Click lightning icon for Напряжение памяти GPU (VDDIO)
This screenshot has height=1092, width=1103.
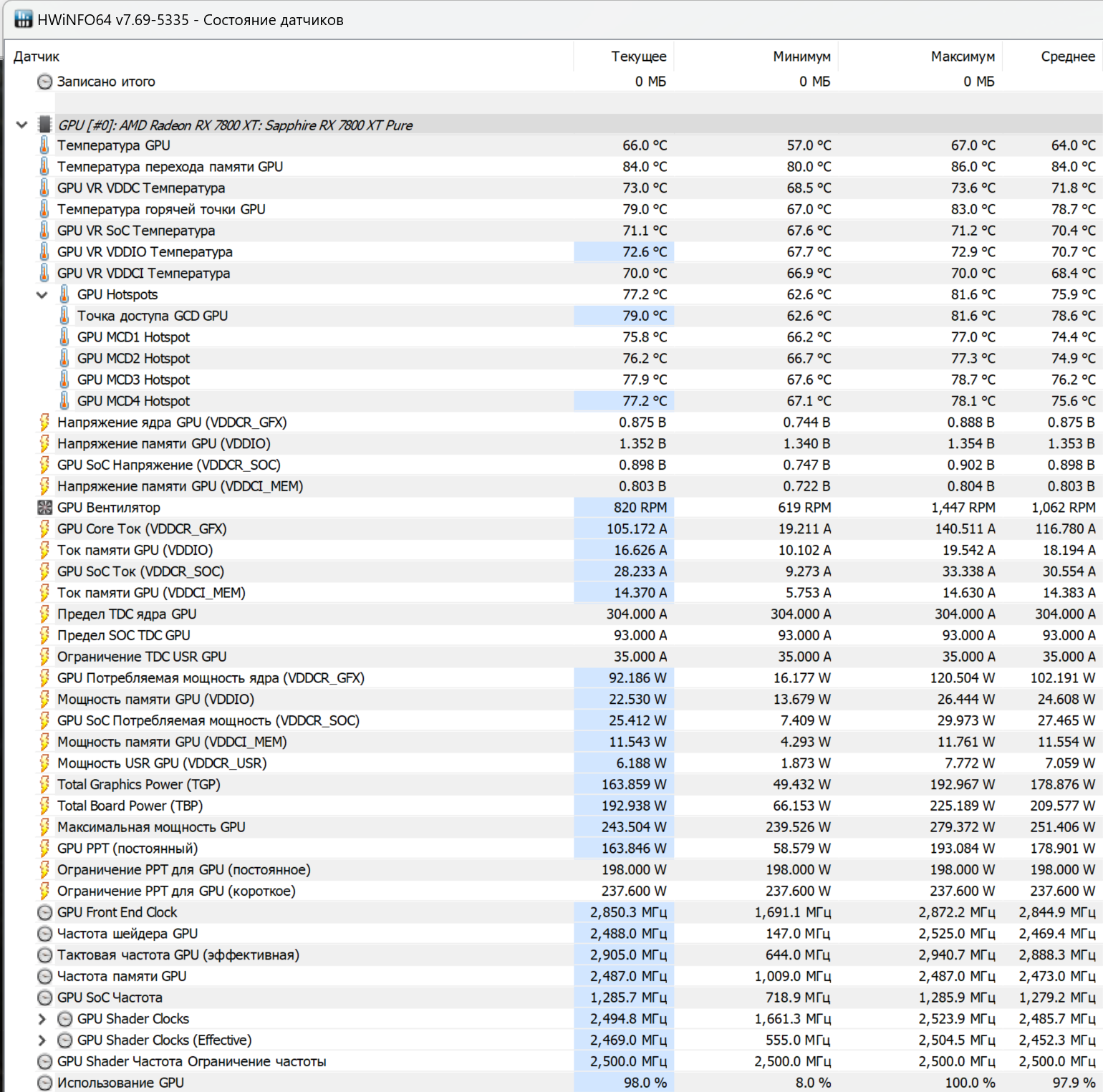44,444
